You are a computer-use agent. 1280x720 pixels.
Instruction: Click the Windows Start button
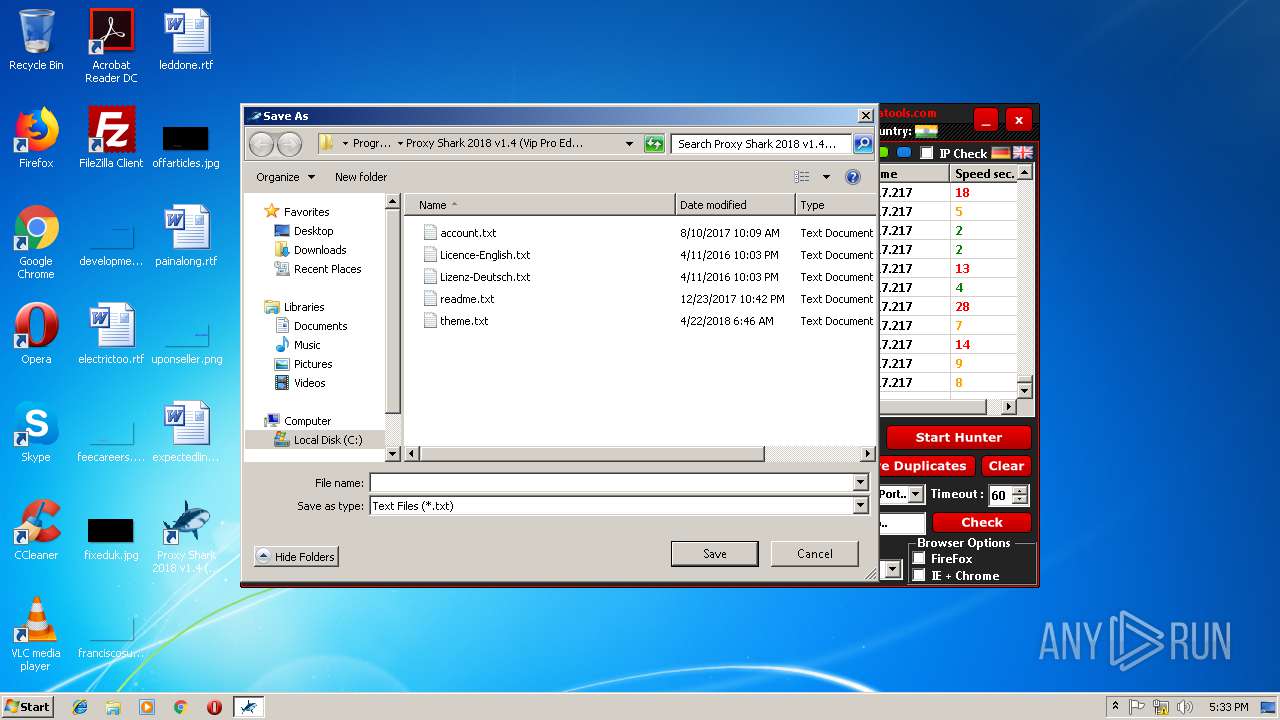pos(28,707)
